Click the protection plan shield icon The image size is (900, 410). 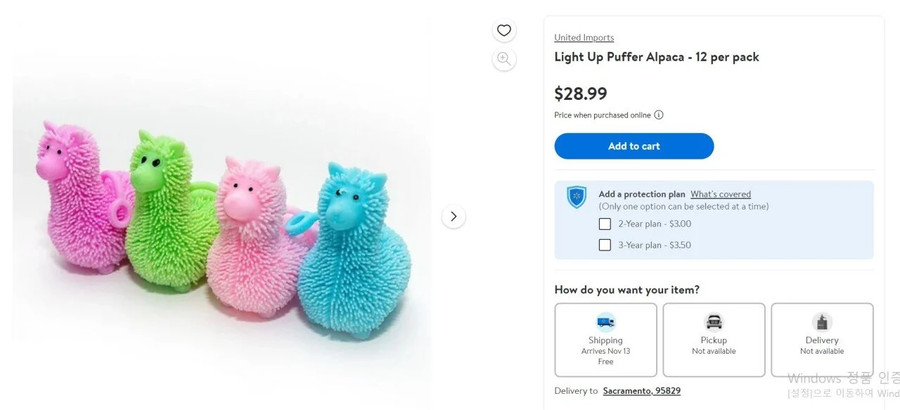tap(577, 197)
